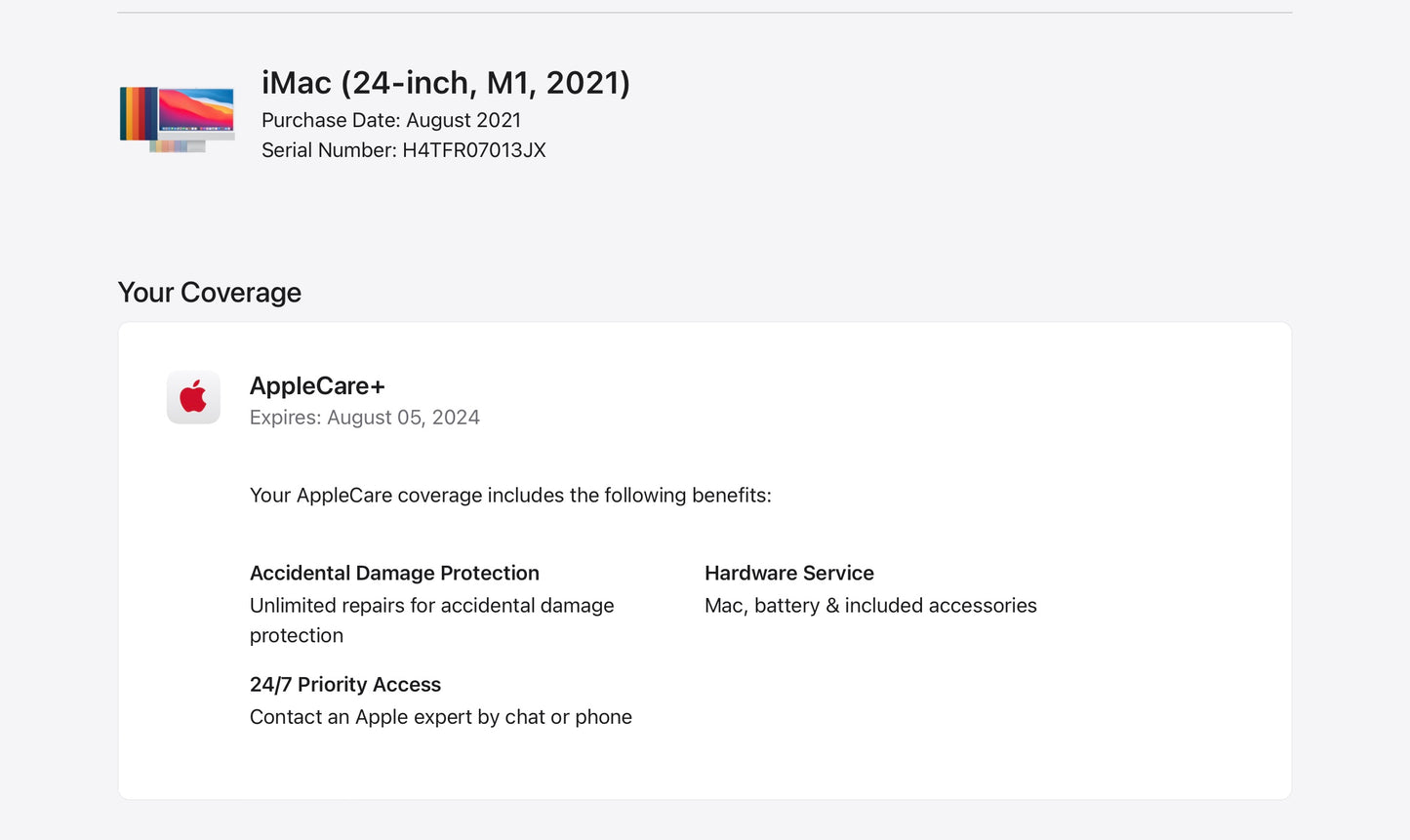
Task: Click Mac, battery & included accessories text
Action: pos(870,606)
